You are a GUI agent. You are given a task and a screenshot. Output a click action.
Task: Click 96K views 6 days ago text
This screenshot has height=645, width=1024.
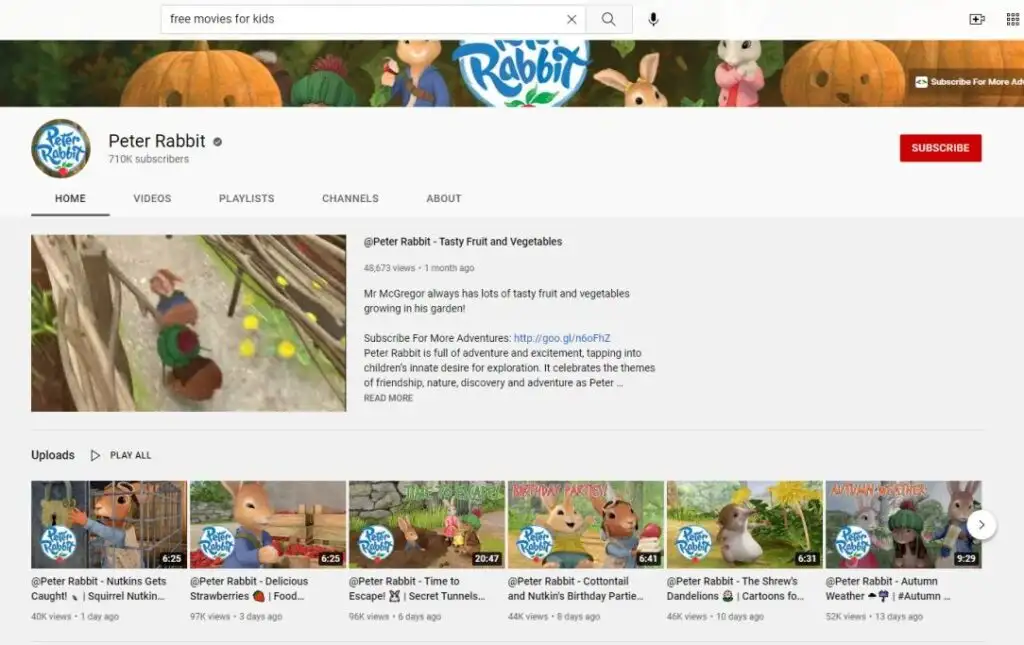(394, 616)
